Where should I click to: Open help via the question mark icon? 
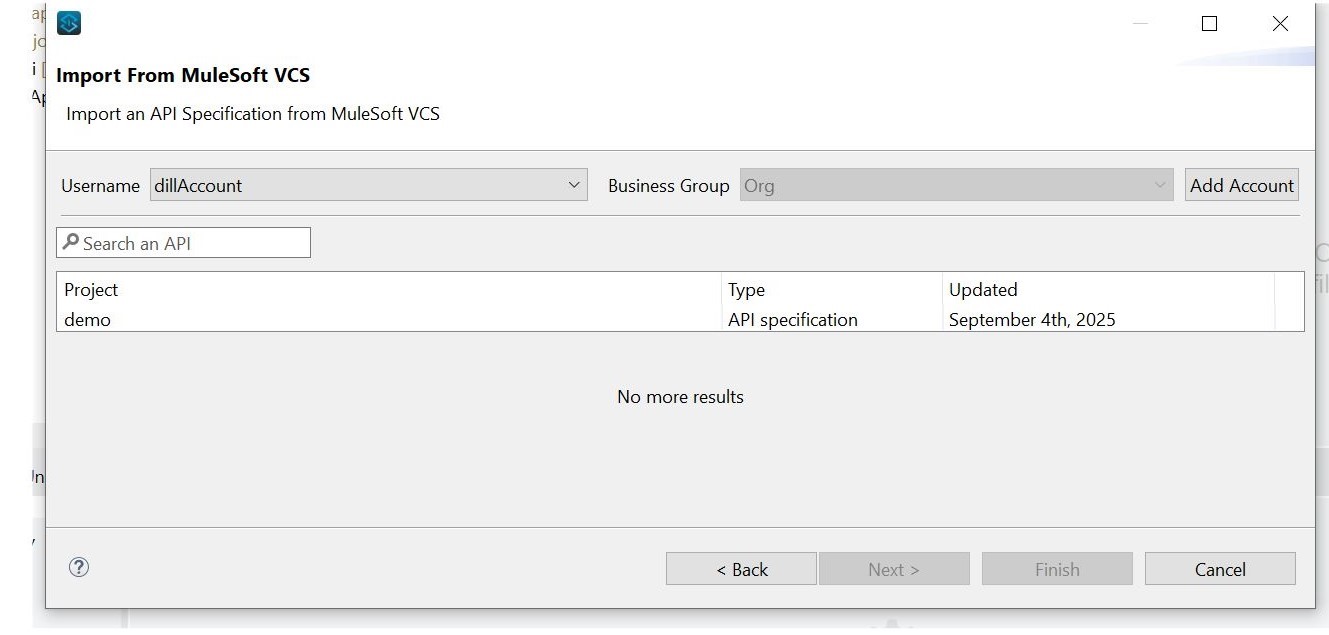(x=79, y=566)
